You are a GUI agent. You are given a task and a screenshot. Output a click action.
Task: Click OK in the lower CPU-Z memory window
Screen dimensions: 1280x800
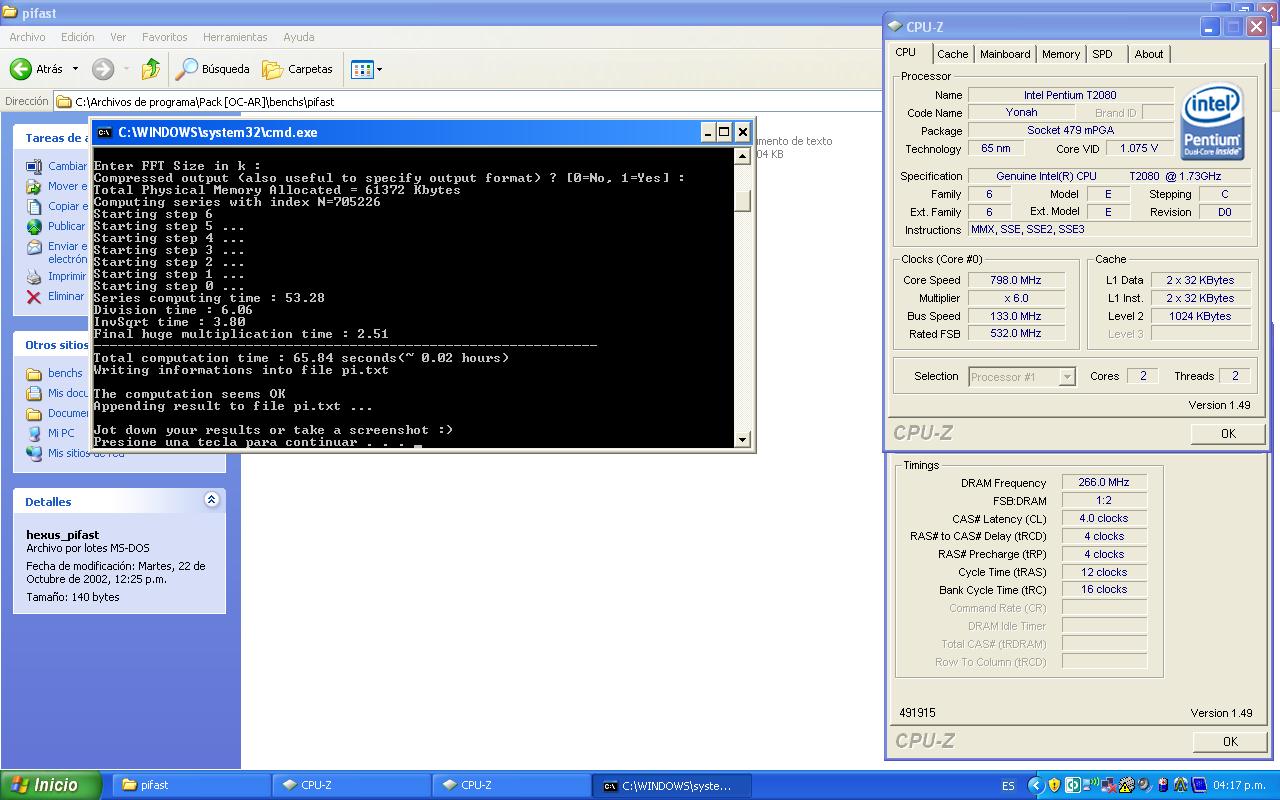click(1229, 741)
